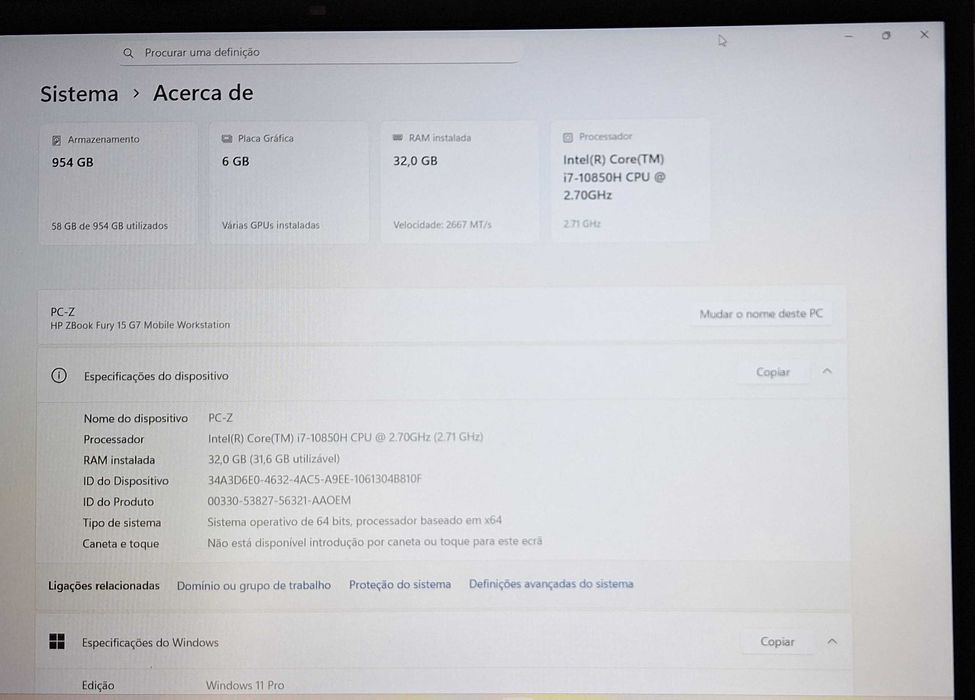Open 'Definições avançadas do sistema' link

[551, 584]
